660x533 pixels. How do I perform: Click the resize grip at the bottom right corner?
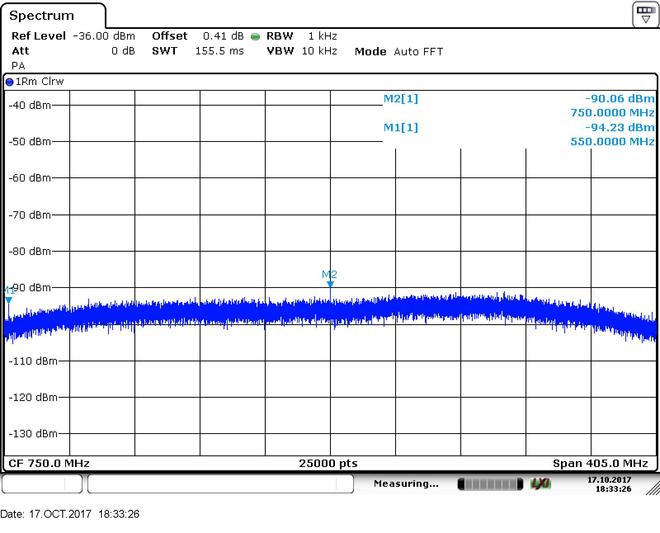(653, 488)
